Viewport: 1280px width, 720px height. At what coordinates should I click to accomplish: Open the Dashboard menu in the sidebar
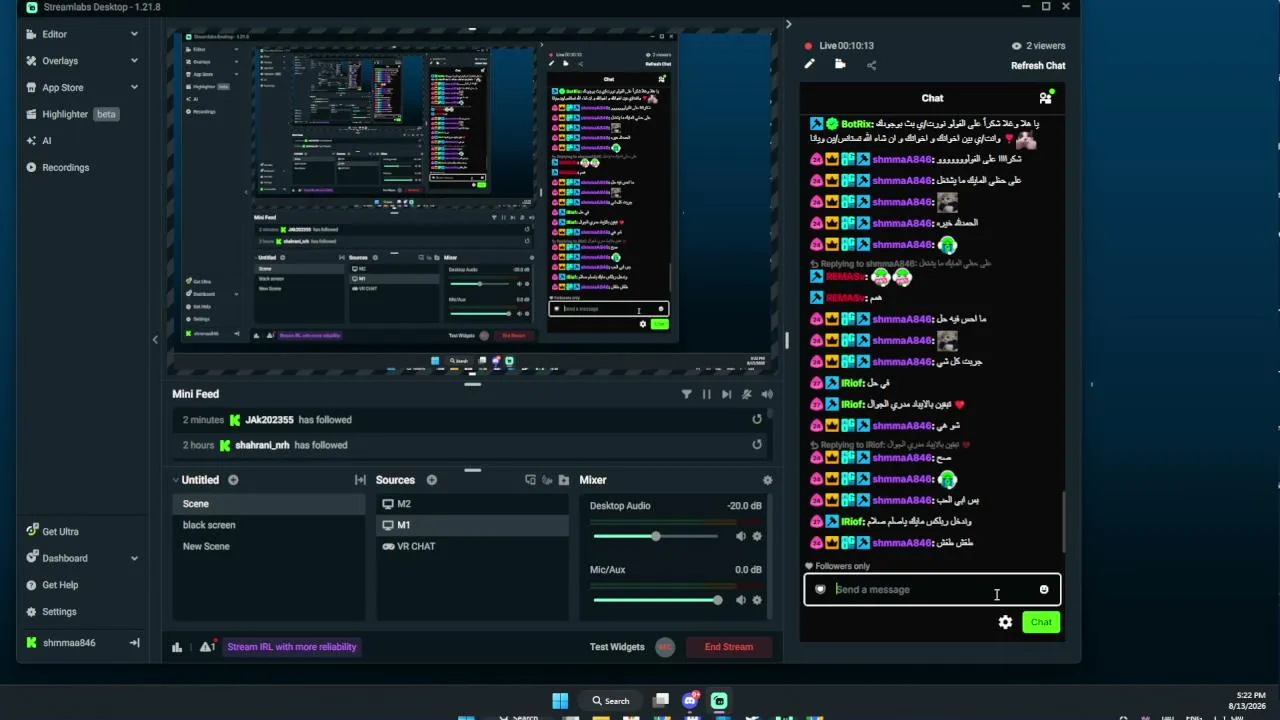64,558
